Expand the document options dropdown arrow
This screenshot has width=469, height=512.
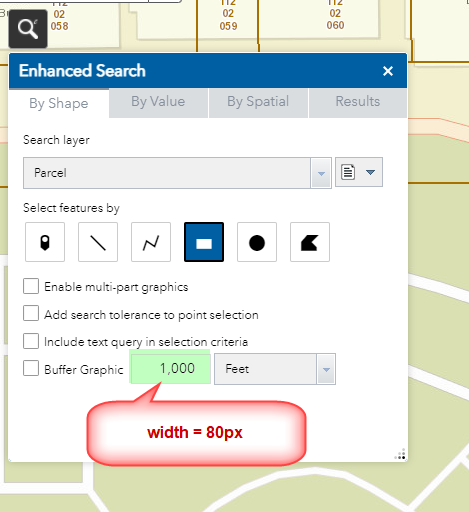coord(370,172)
